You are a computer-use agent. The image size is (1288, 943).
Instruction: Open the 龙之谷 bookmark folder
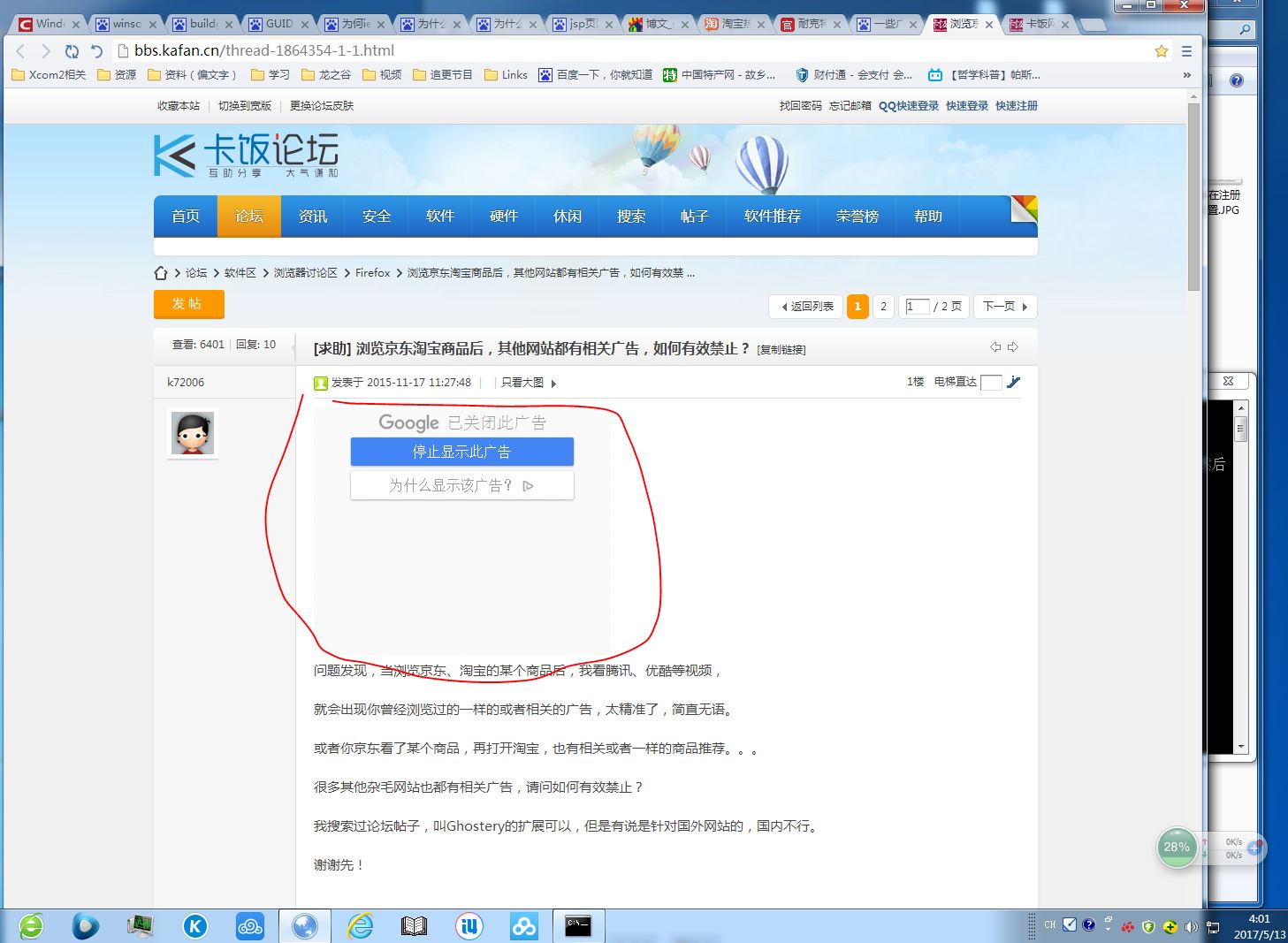point(326,75)
